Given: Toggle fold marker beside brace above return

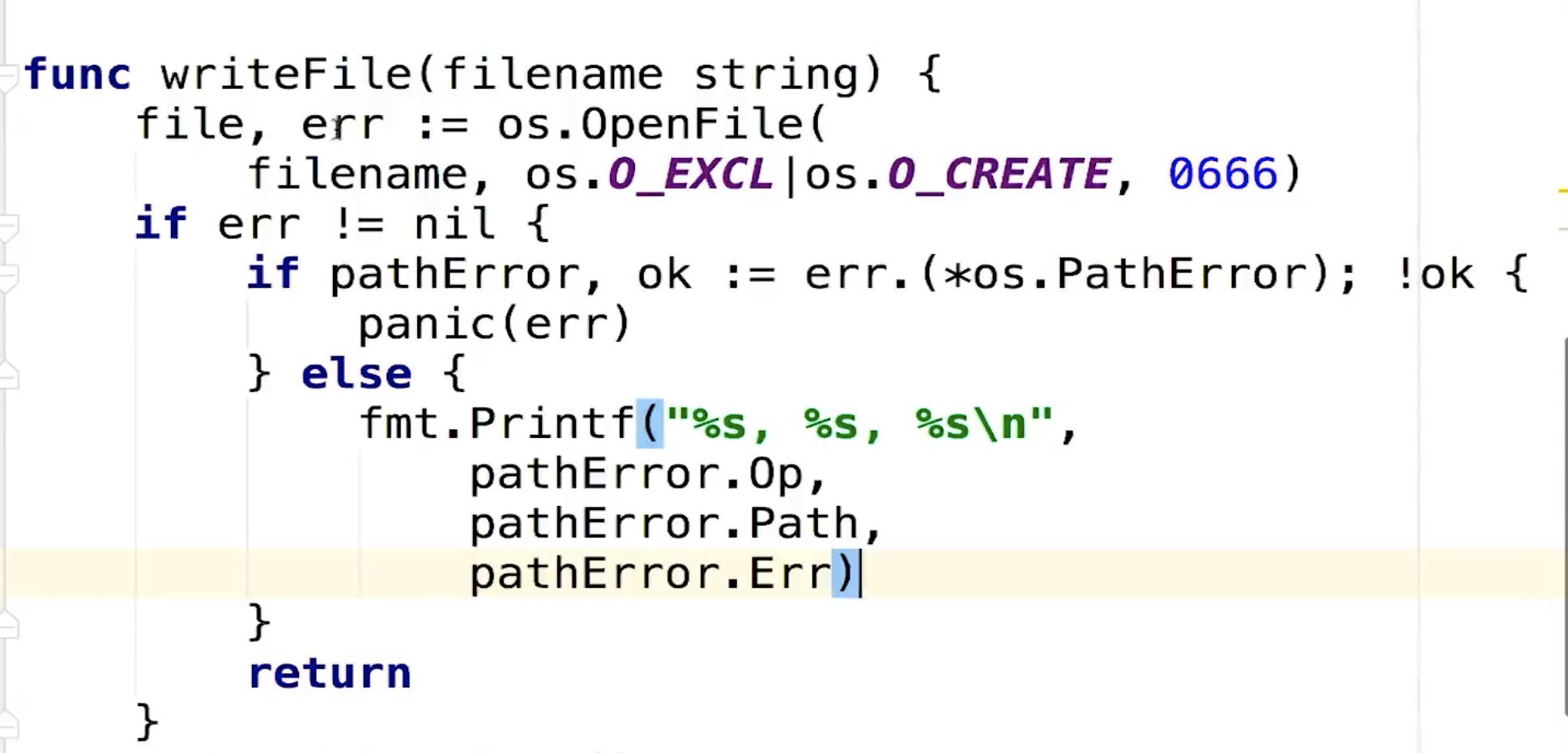Looking at the screenshot, I should coord(8,624).
